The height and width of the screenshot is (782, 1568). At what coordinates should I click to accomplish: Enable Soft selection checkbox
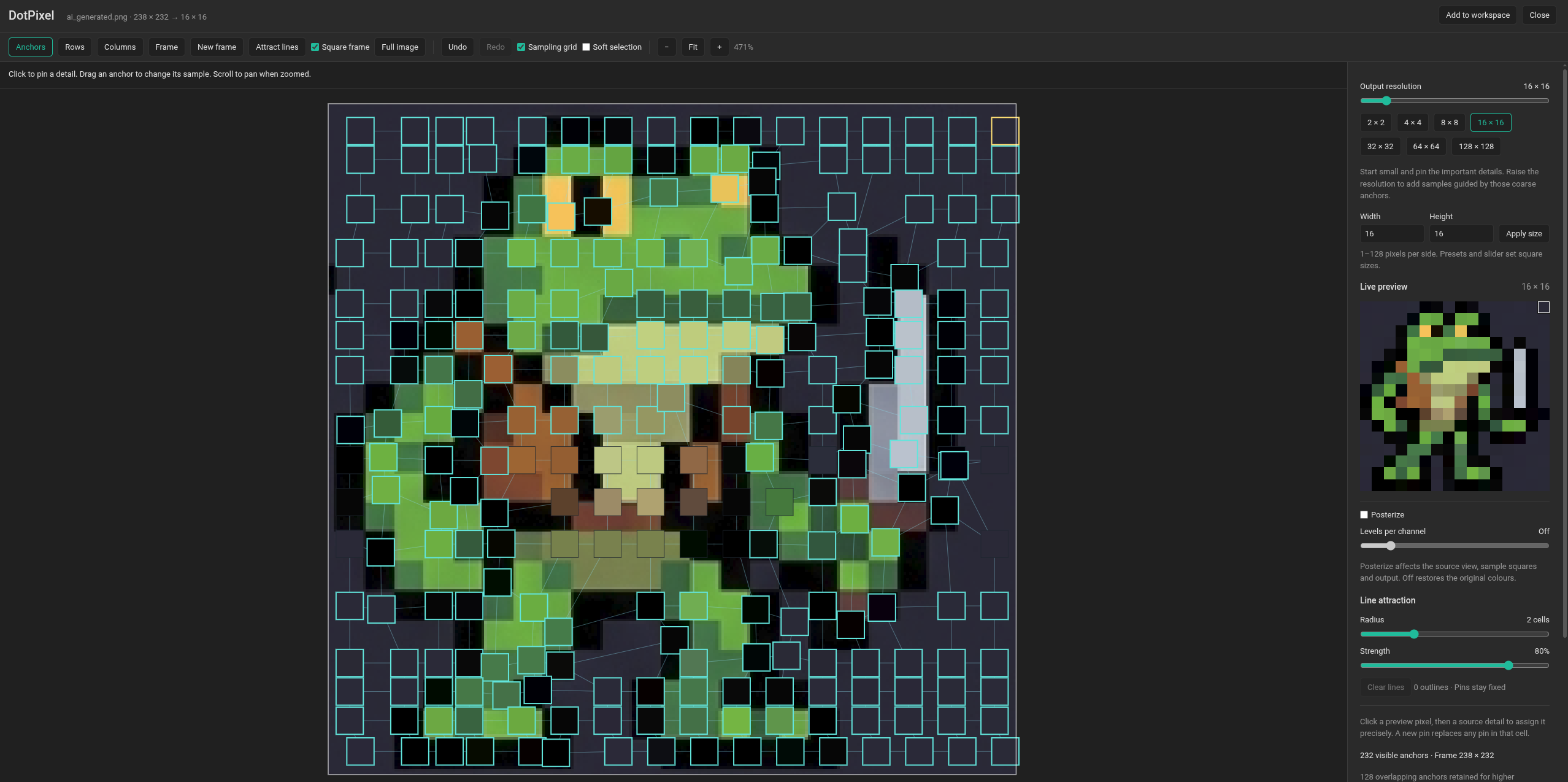[586, 47]
